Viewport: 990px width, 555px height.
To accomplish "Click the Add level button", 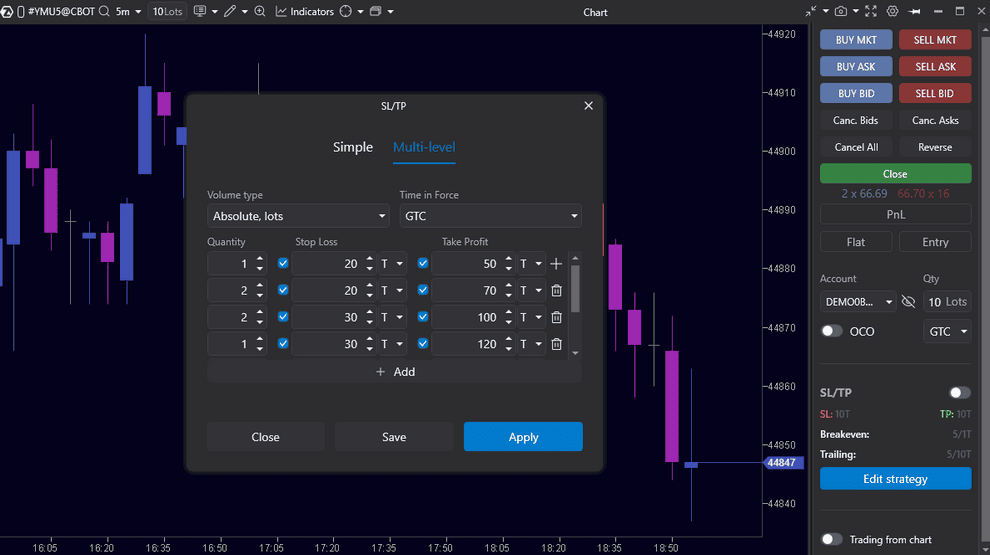I will pos(395,372).
